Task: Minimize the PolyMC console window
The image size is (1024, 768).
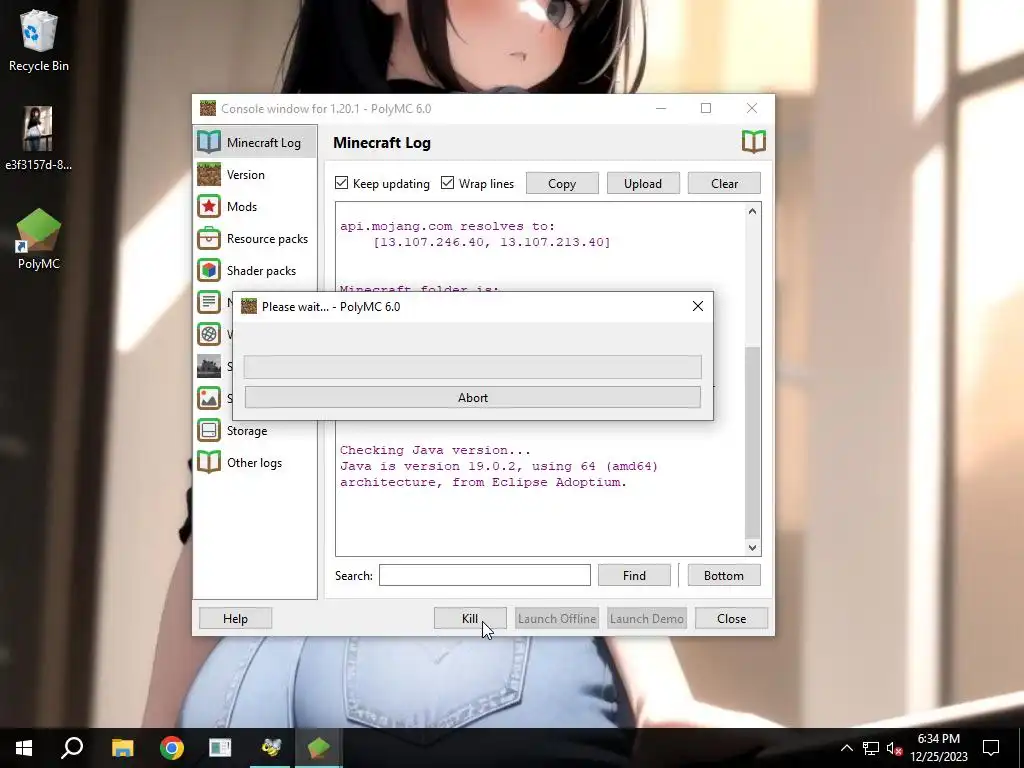Action: click(661, 108)
